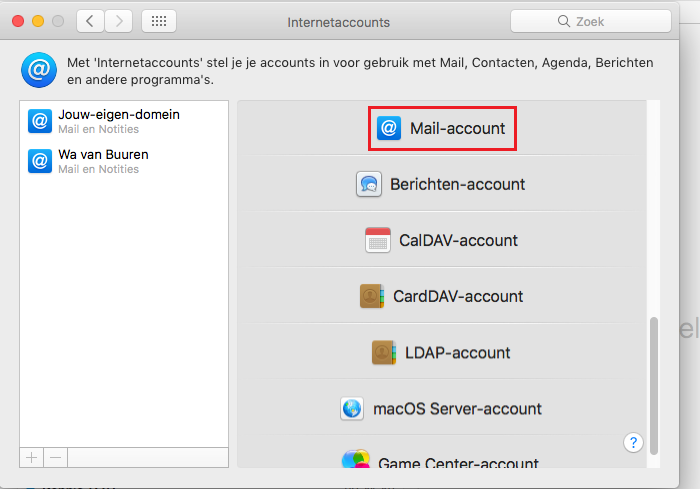Image resolution: width=700 pixels, height=490 pixels.
Task: Go forward with the right chevron
Action: pyautogui.click(x=119, y=21)
